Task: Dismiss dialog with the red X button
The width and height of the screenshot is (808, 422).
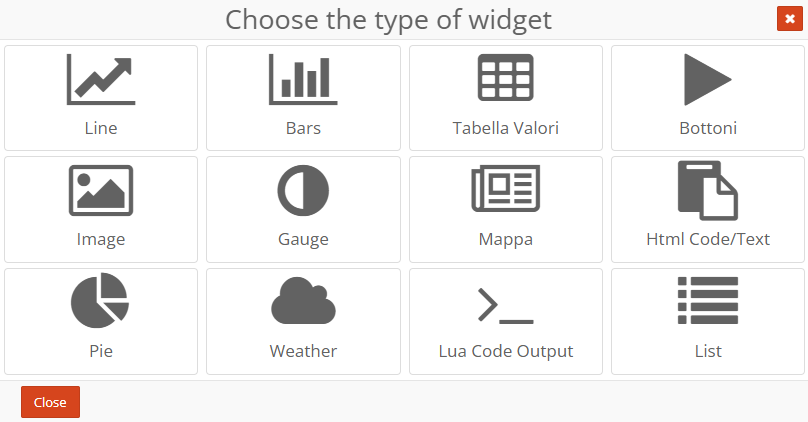Action: tap(788, 19)
